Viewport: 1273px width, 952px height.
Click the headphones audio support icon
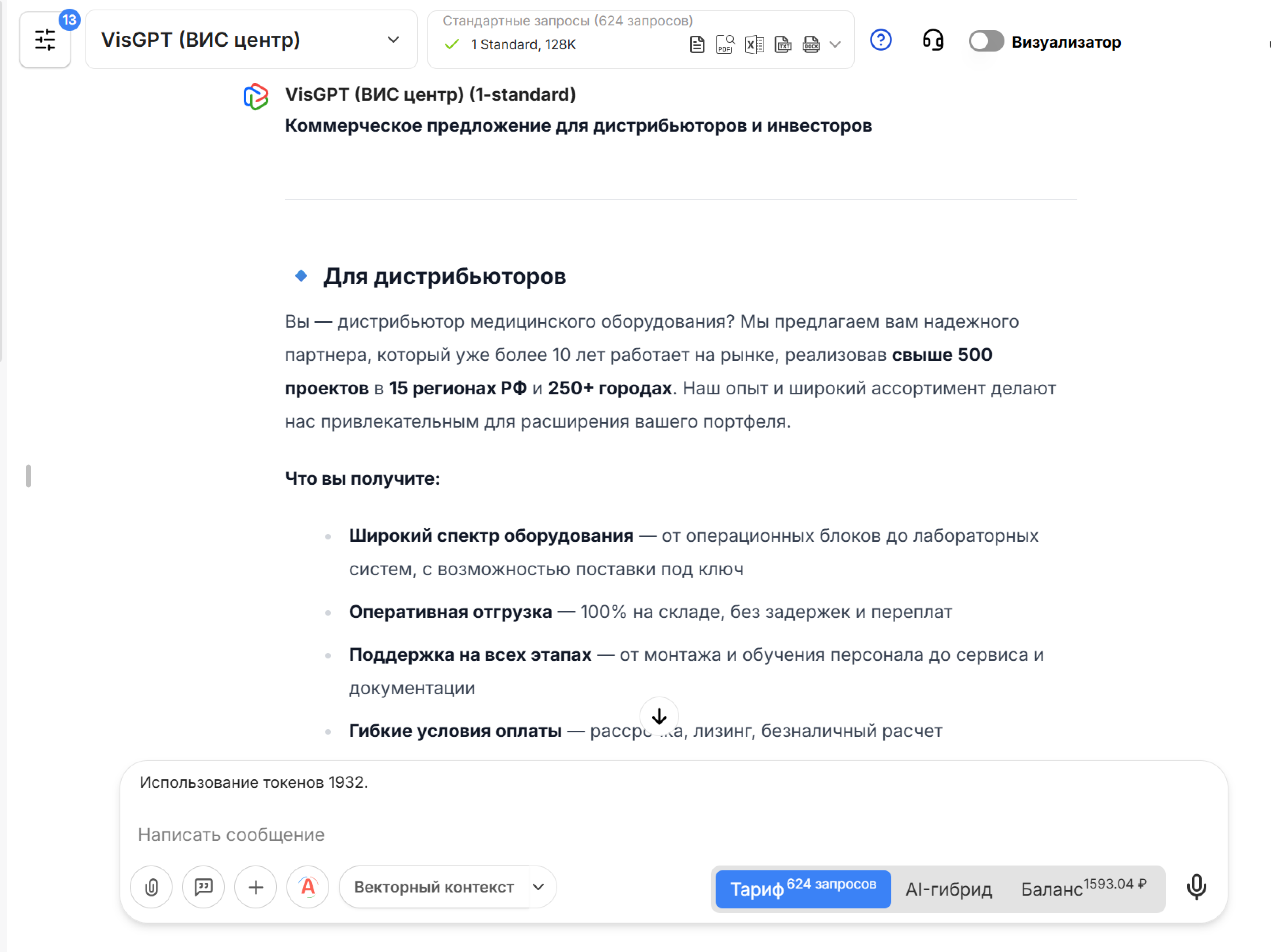pos(933,40)
